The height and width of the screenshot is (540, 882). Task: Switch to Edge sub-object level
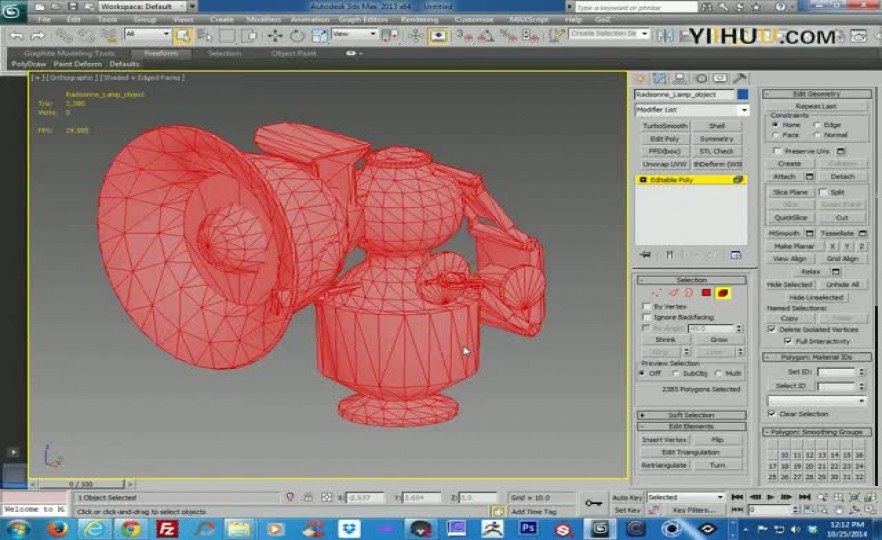[x=673, y=292]
